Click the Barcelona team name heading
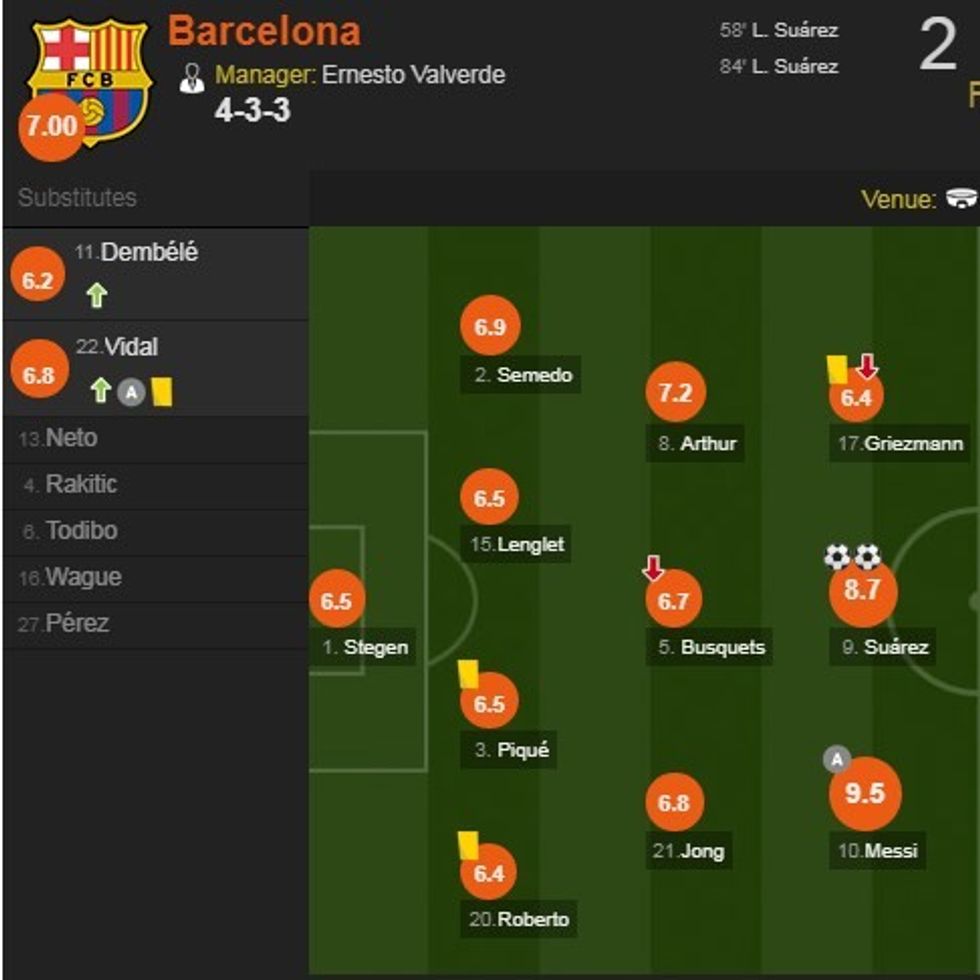Viewport: 980px width, 980px height. [x=268, y=31]
